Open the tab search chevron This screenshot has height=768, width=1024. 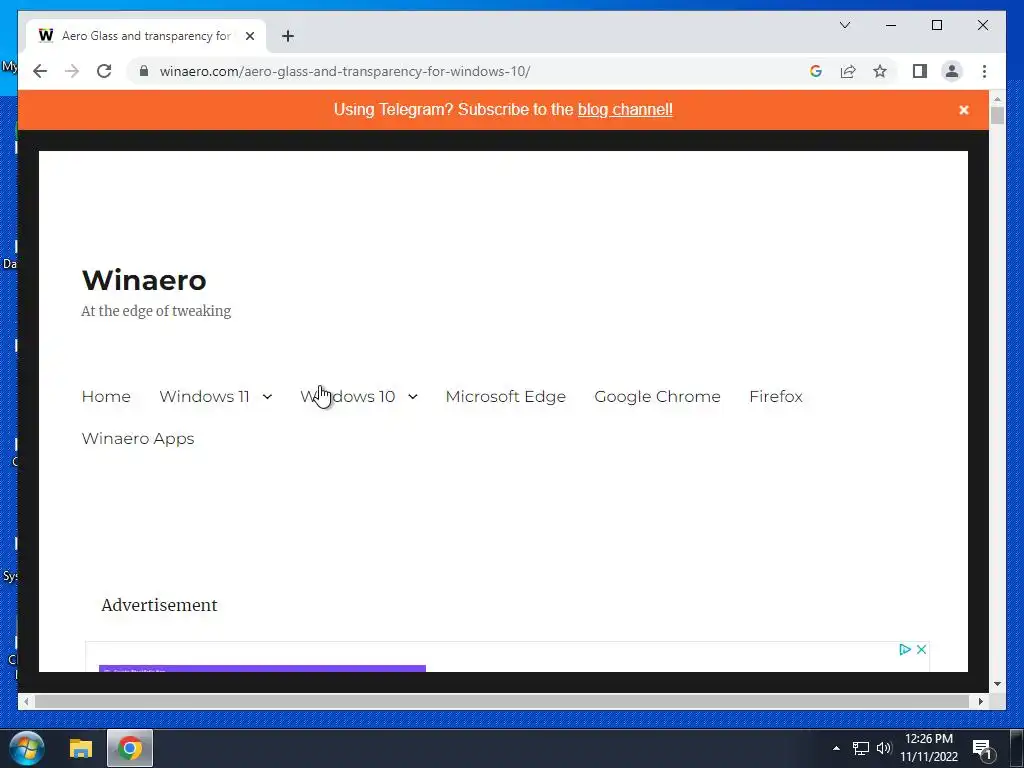[x=844, y=25]
